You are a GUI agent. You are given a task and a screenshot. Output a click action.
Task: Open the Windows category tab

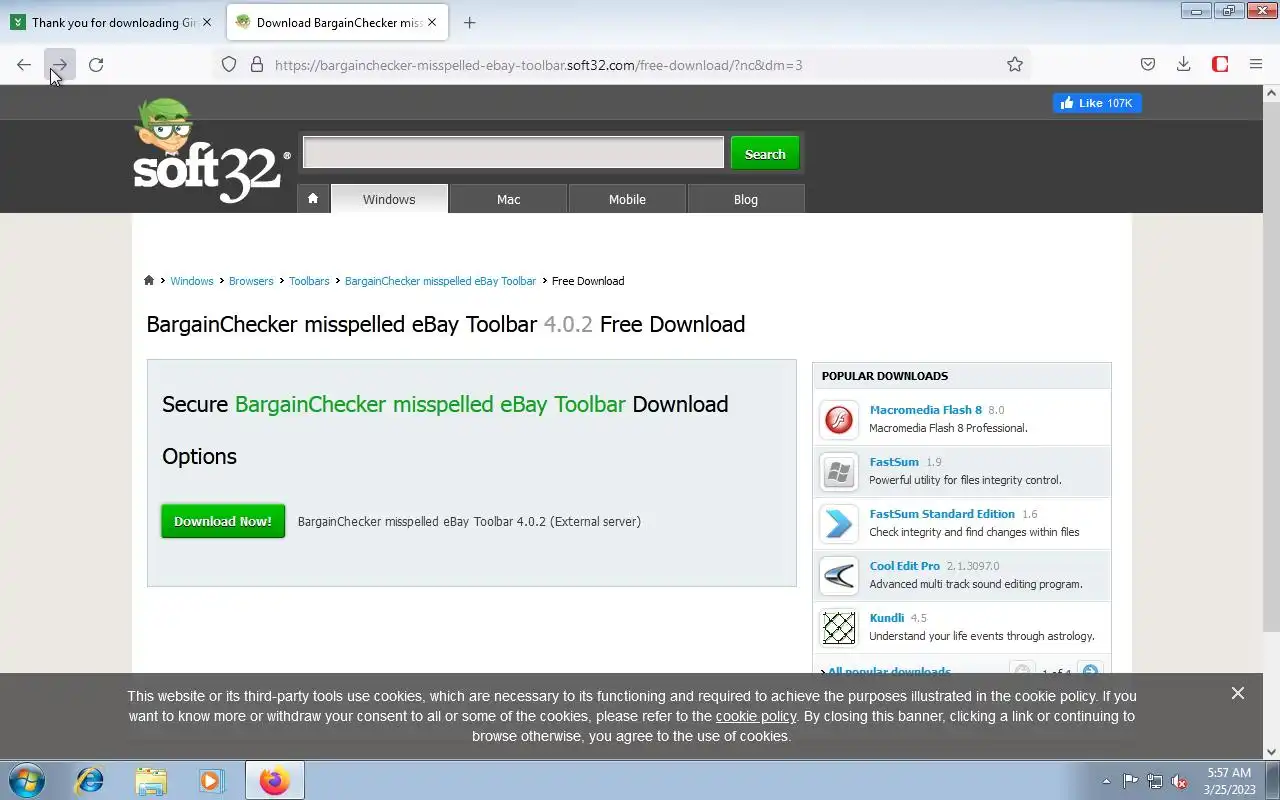tap(389, 199)
